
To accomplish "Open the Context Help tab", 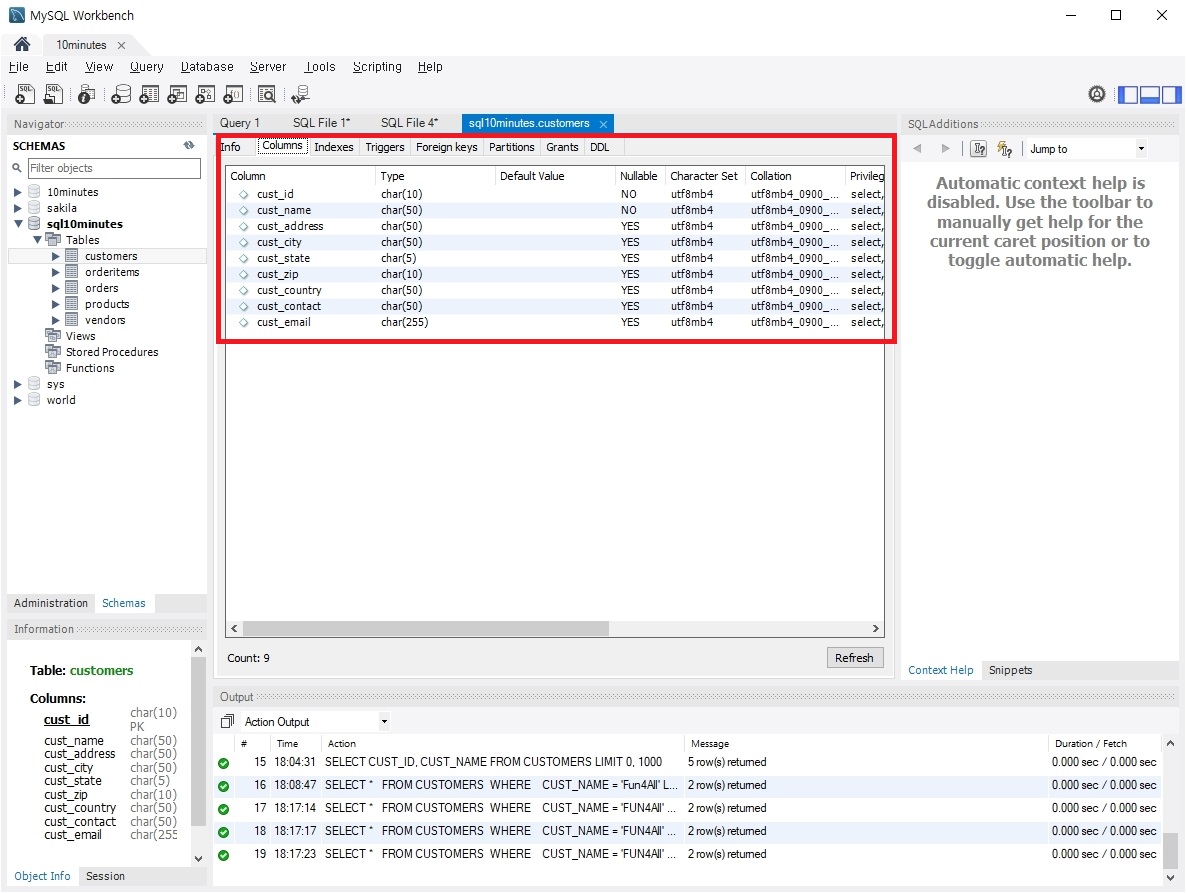I will tap(940, 670).
